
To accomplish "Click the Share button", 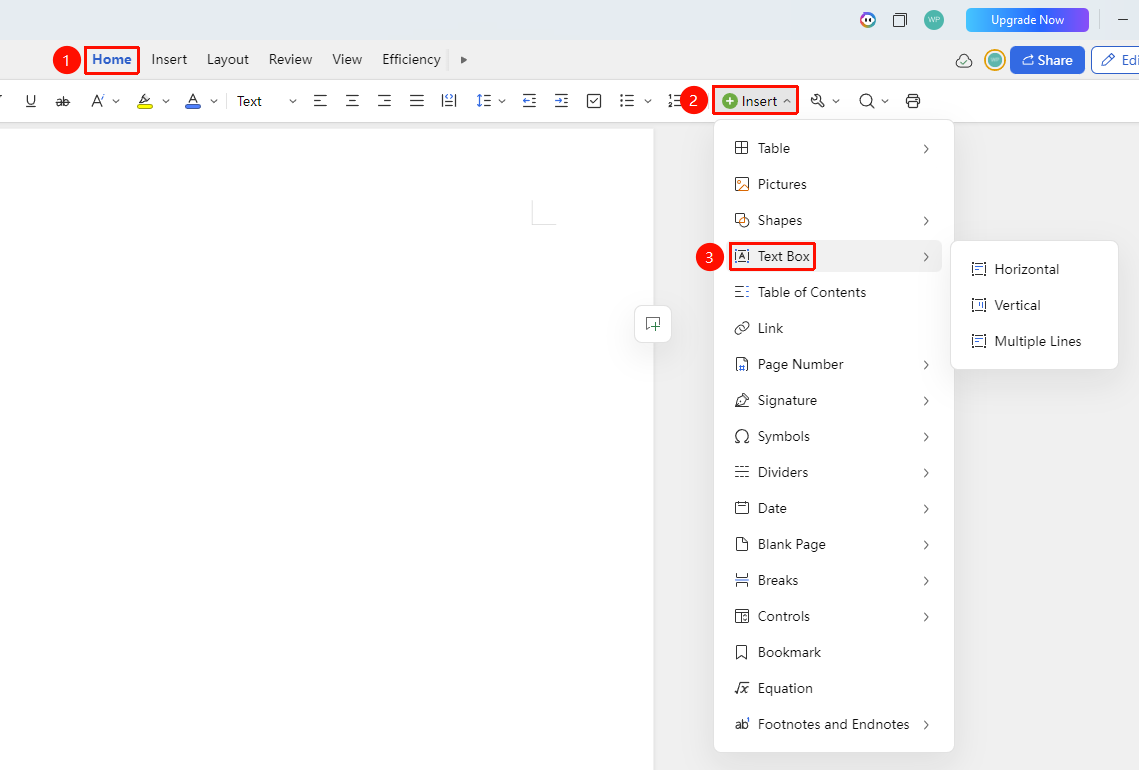I will coord(1047,60).
